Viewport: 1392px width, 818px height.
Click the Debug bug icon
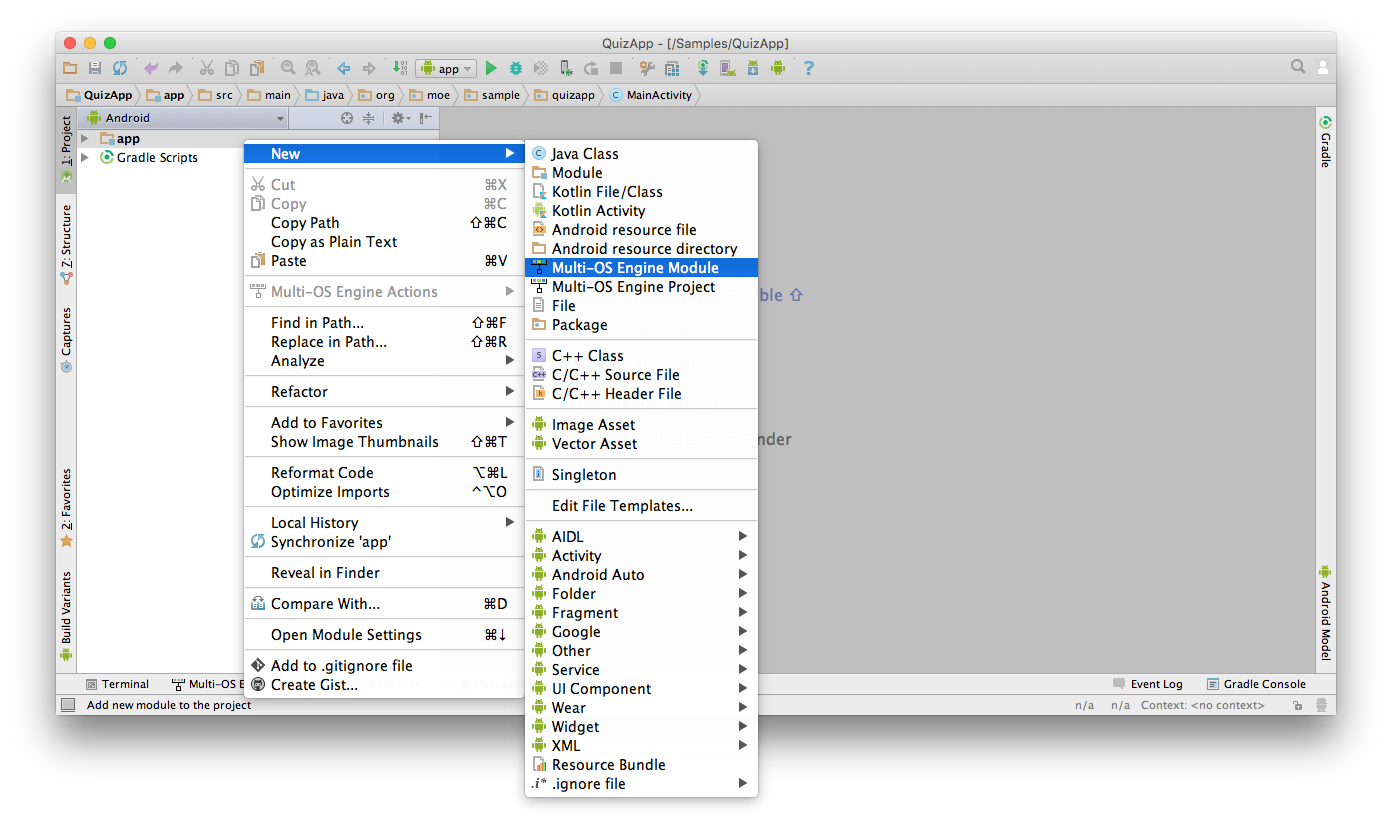pos(515,68)
